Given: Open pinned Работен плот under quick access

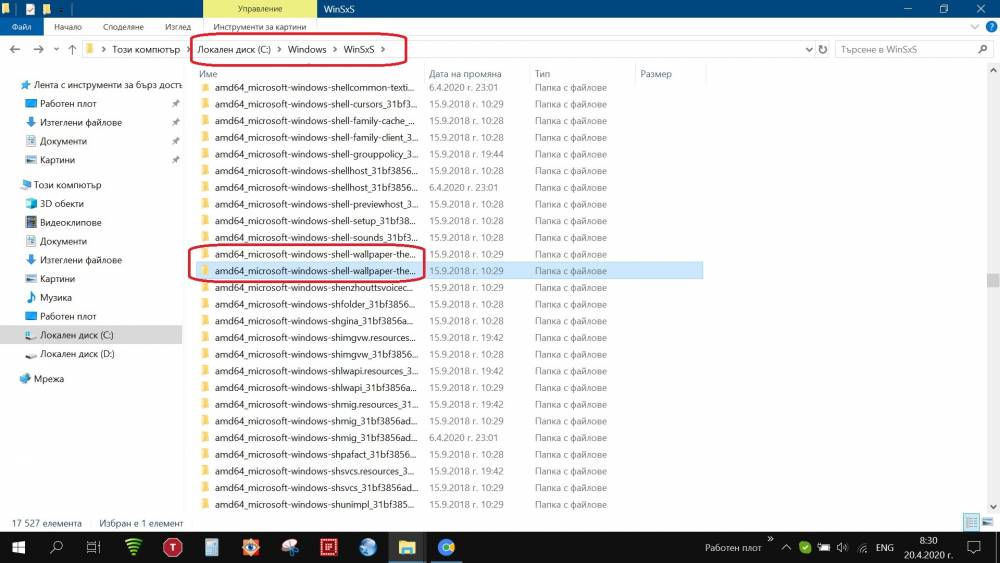Looking at the screenshot, I should click(x=68, y=103).
